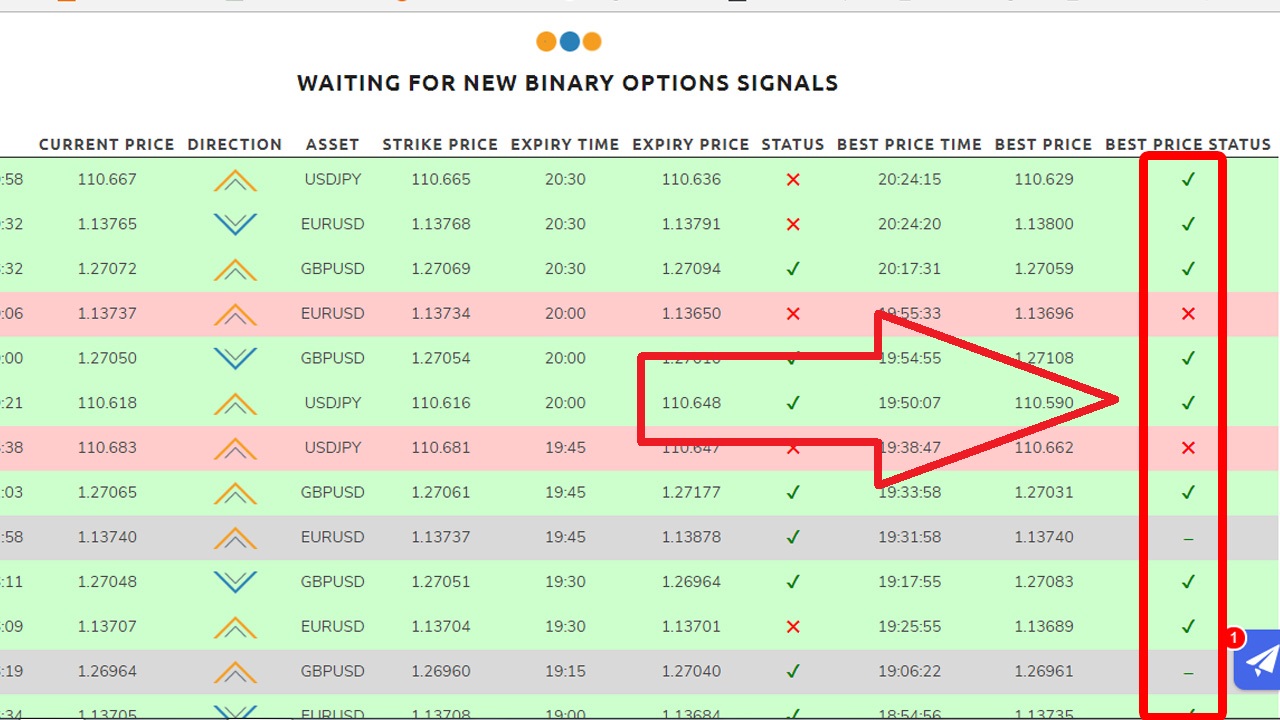Click the down direction arrow in the 1.27048 GBPUSD row

(235, 582)
